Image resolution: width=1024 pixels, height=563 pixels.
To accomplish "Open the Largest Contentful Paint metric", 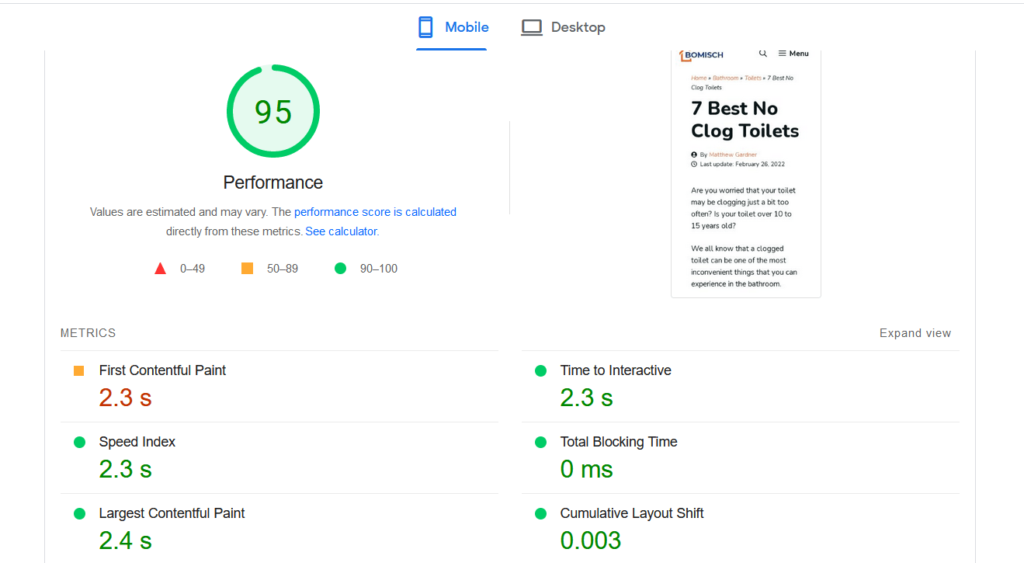I will click(x=171, y=513).
